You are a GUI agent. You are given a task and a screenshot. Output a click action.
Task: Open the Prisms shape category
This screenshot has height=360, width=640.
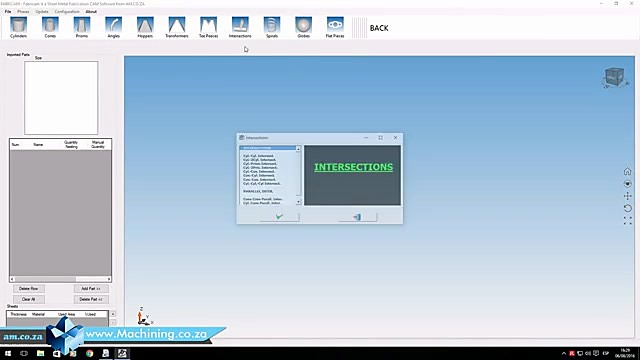[x=82, y=27]
